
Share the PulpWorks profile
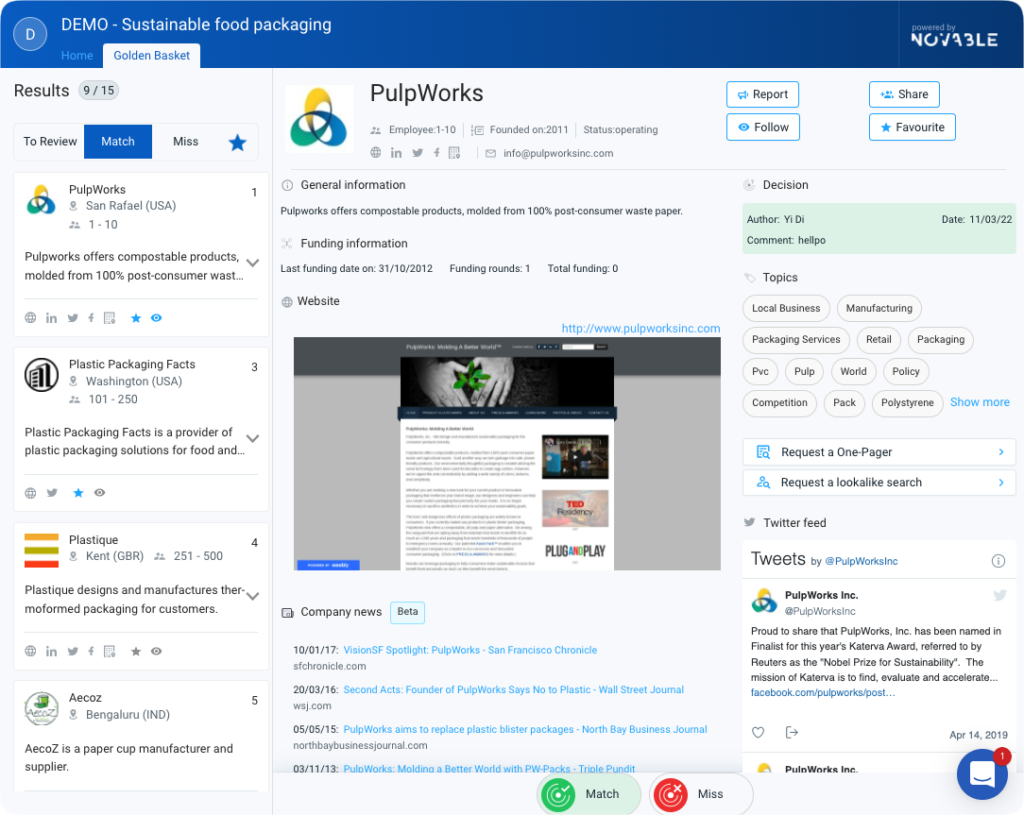pyautogui.click(x=904, y=95)
